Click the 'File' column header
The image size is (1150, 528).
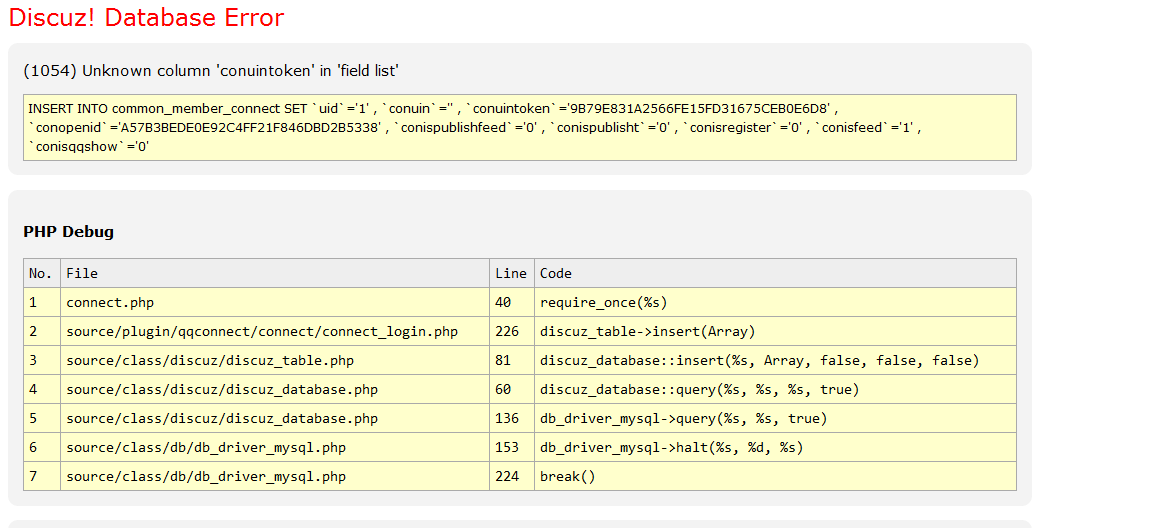tap(82, 273)
